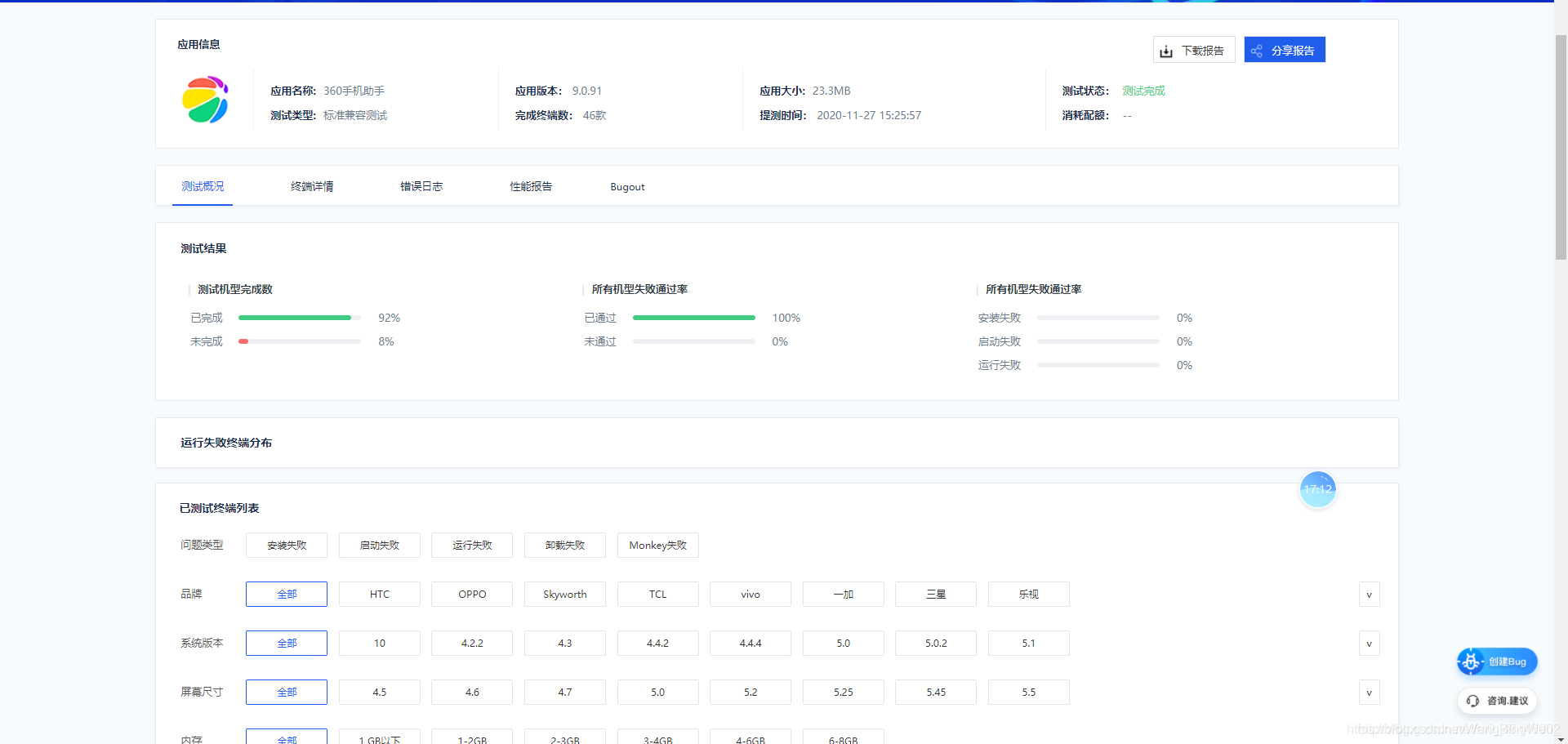Viewport: 1568px width, 744px height.
Task: Select system version 5.1
Action: click(1029, 644)
